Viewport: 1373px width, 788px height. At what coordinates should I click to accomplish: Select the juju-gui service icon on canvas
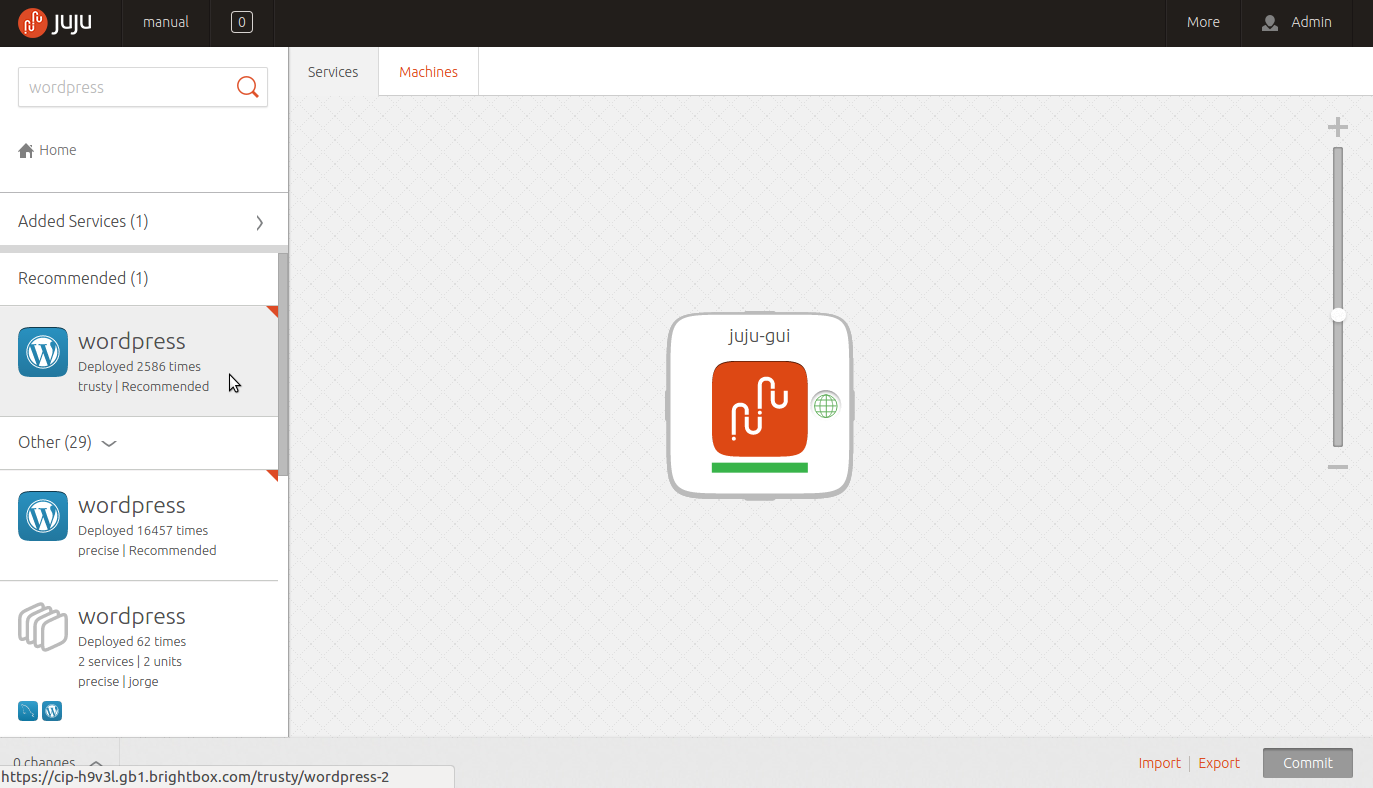pyautogui.click(x=759, y=408)
